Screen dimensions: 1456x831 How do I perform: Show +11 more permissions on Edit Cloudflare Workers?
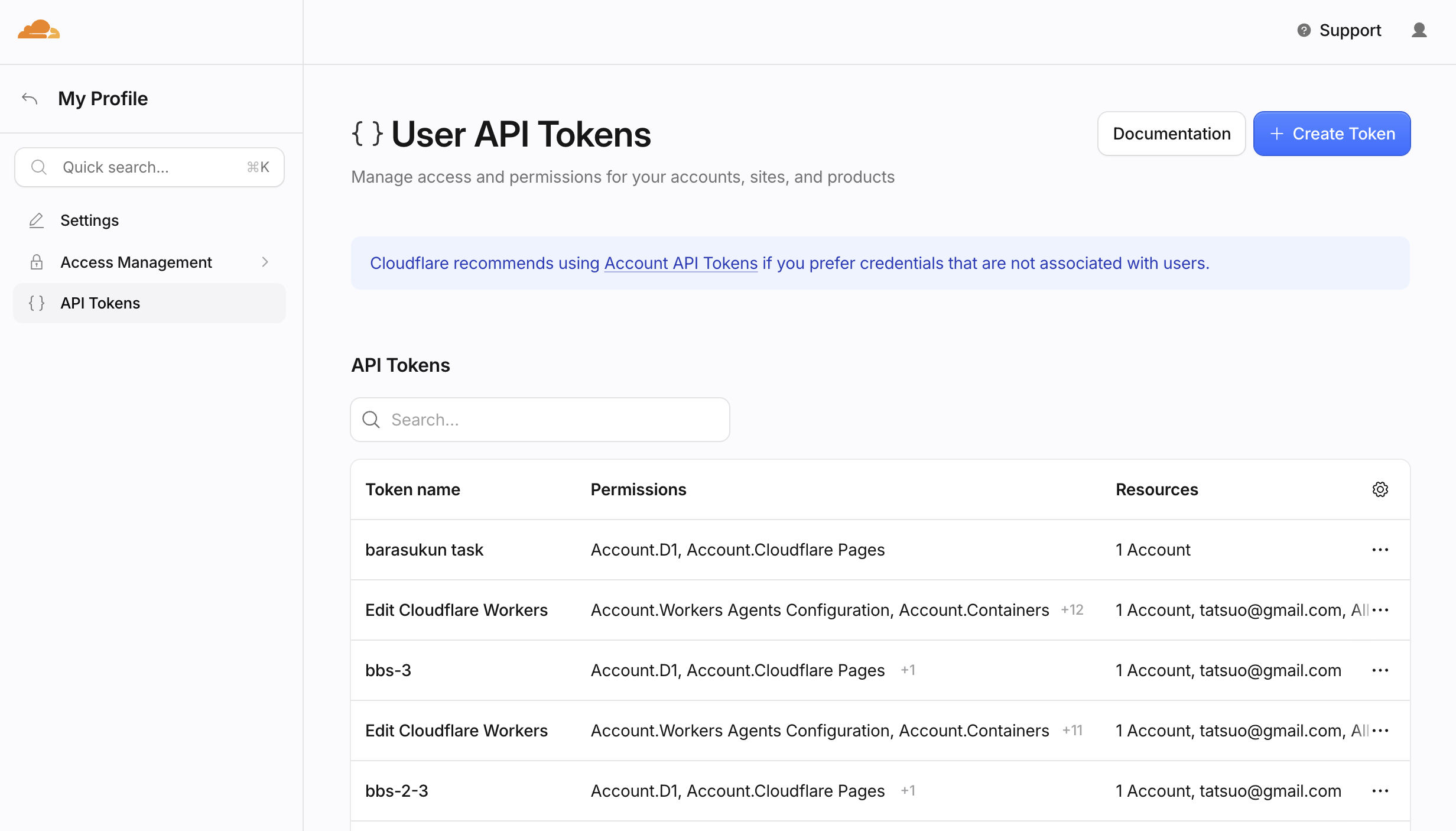pos(1072,731)
